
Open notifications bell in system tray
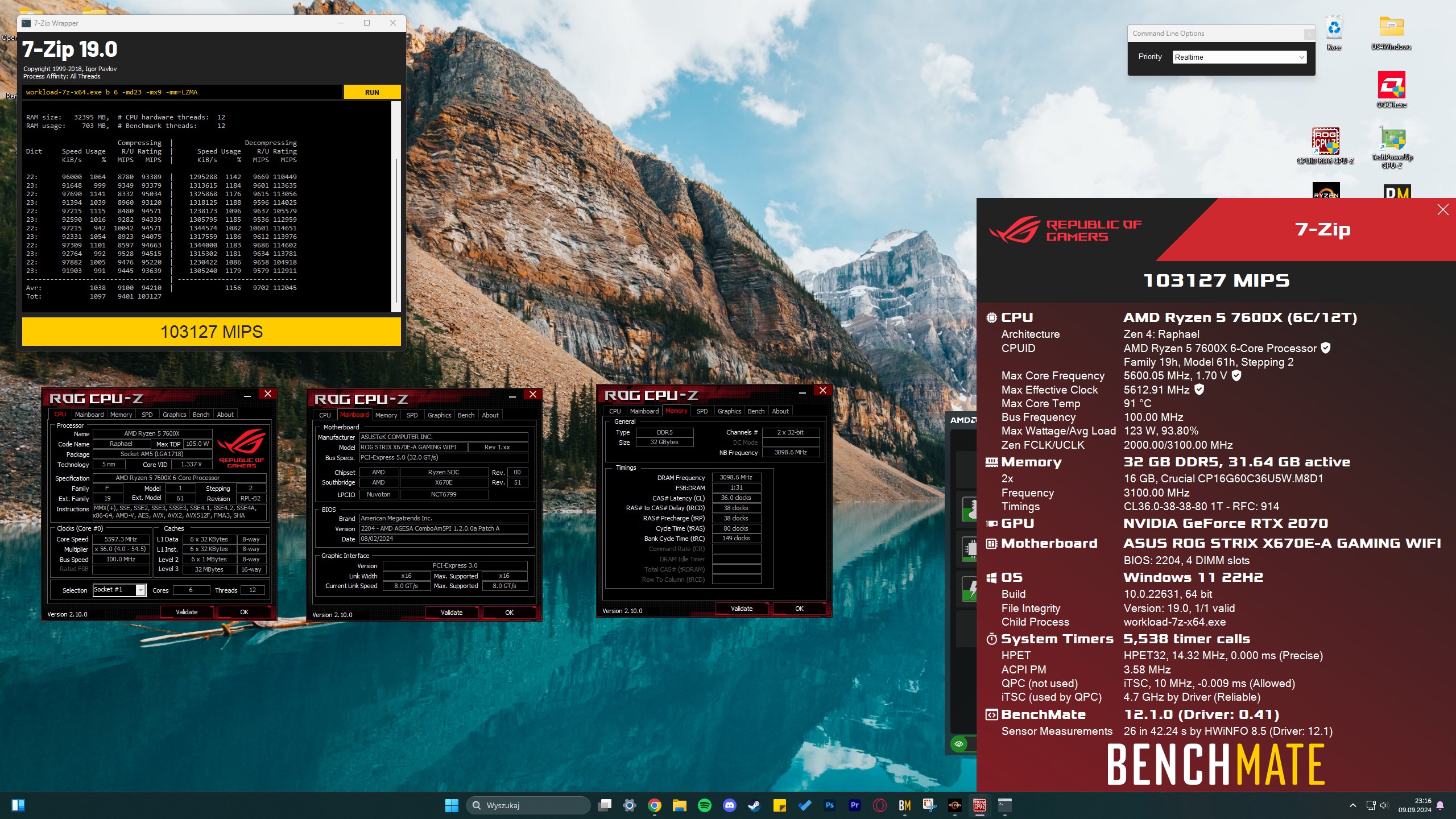[x=1440, y=805]
